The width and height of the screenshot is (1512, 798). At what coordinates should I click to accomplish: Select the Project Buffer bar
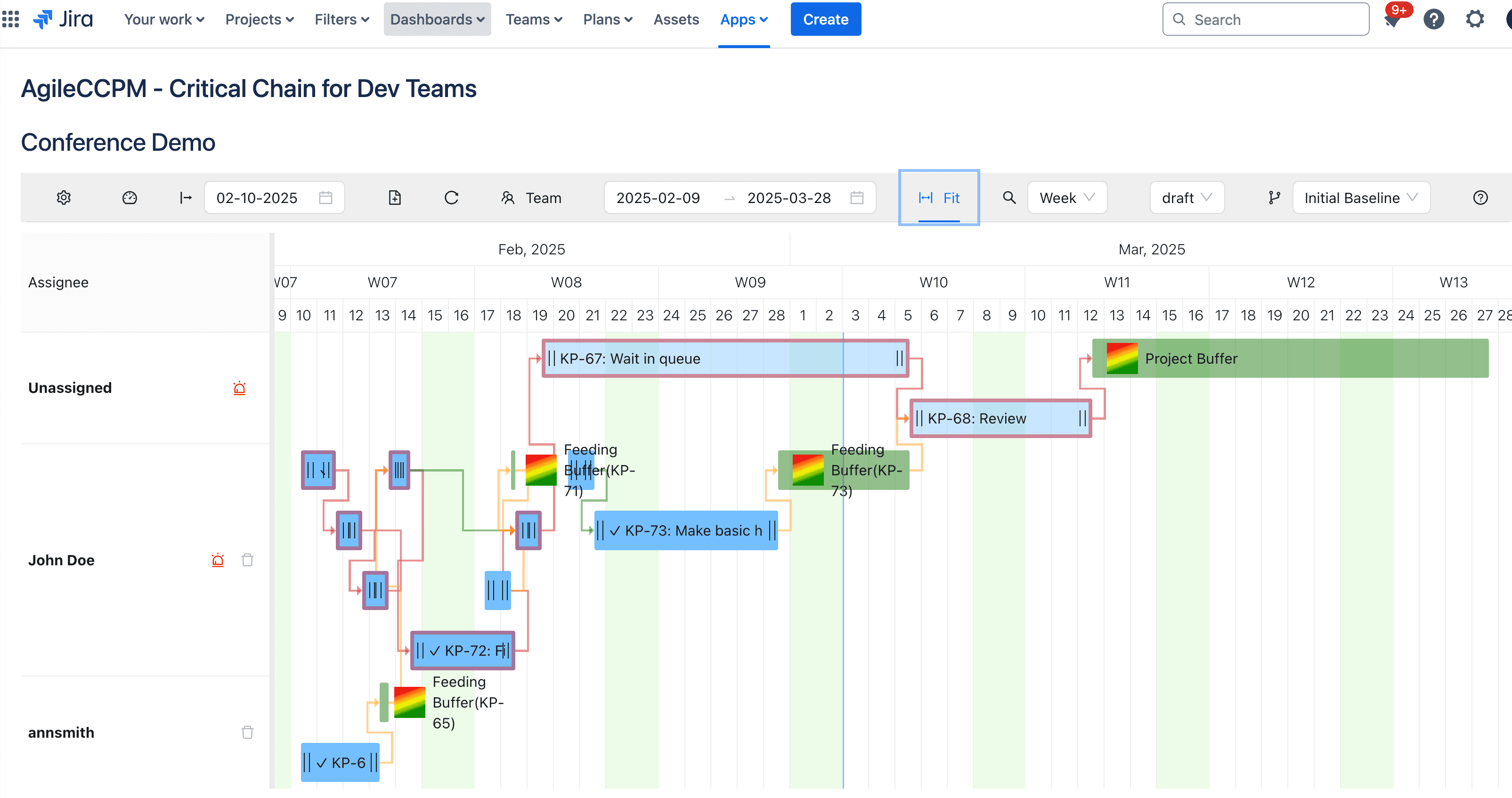click(x=1233, y=358)
